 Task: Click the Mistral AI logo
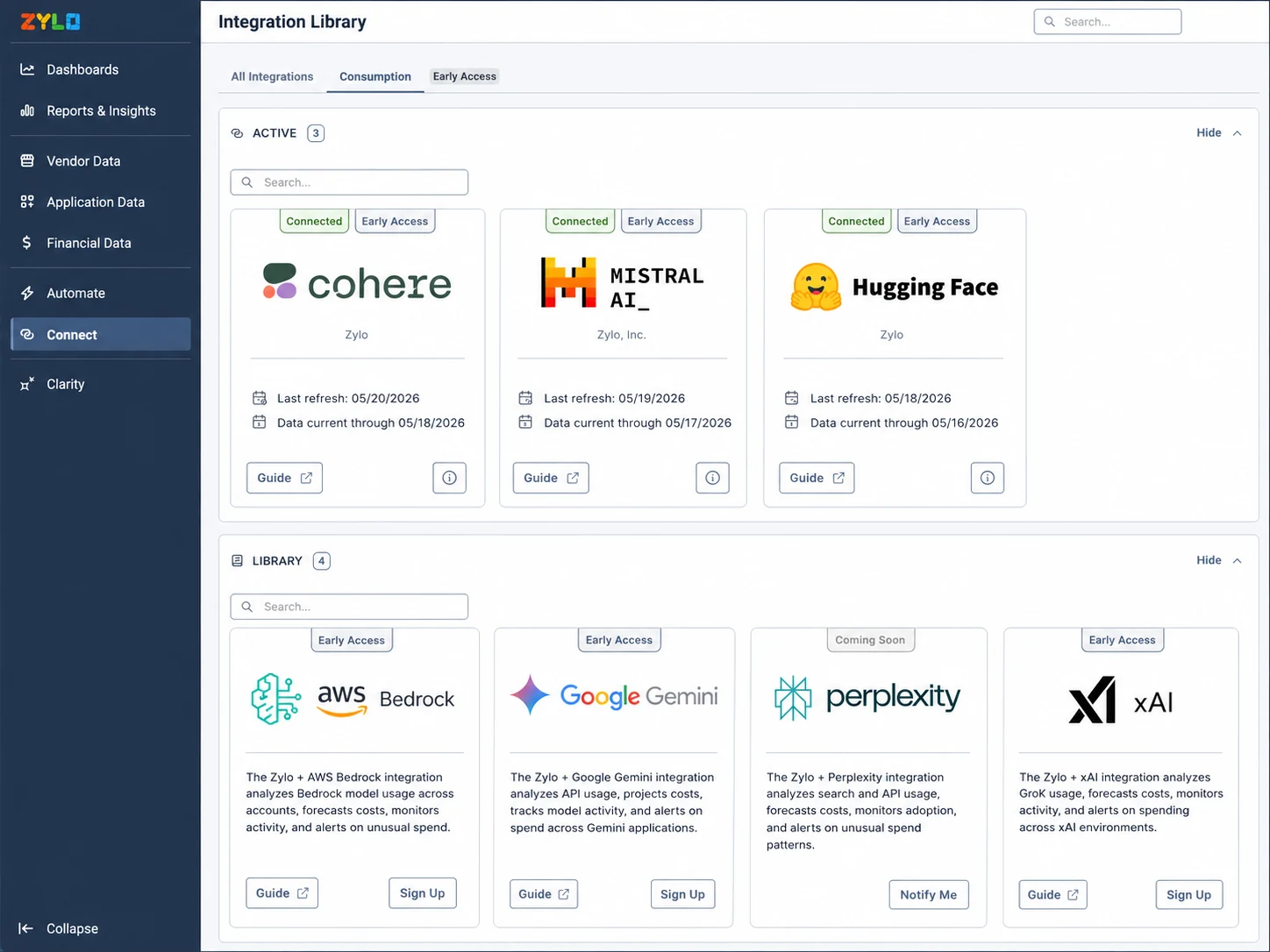(622, 283)
